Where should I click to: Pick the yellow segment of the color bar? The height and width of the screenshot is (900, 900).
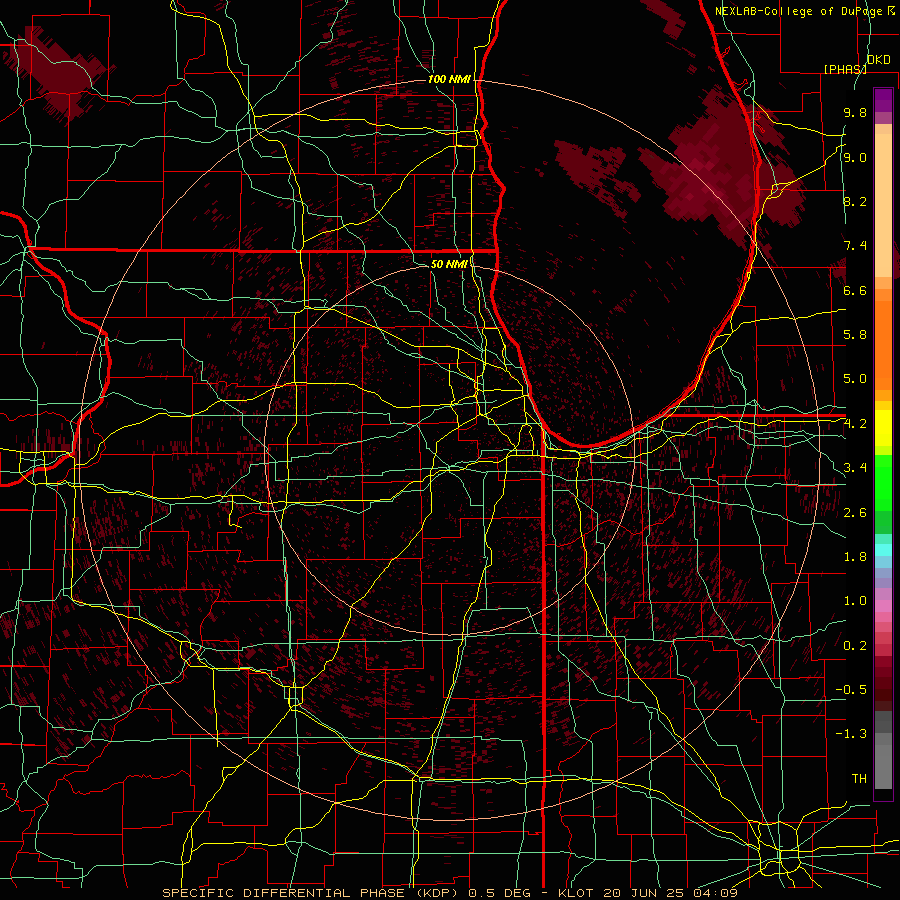883,428
